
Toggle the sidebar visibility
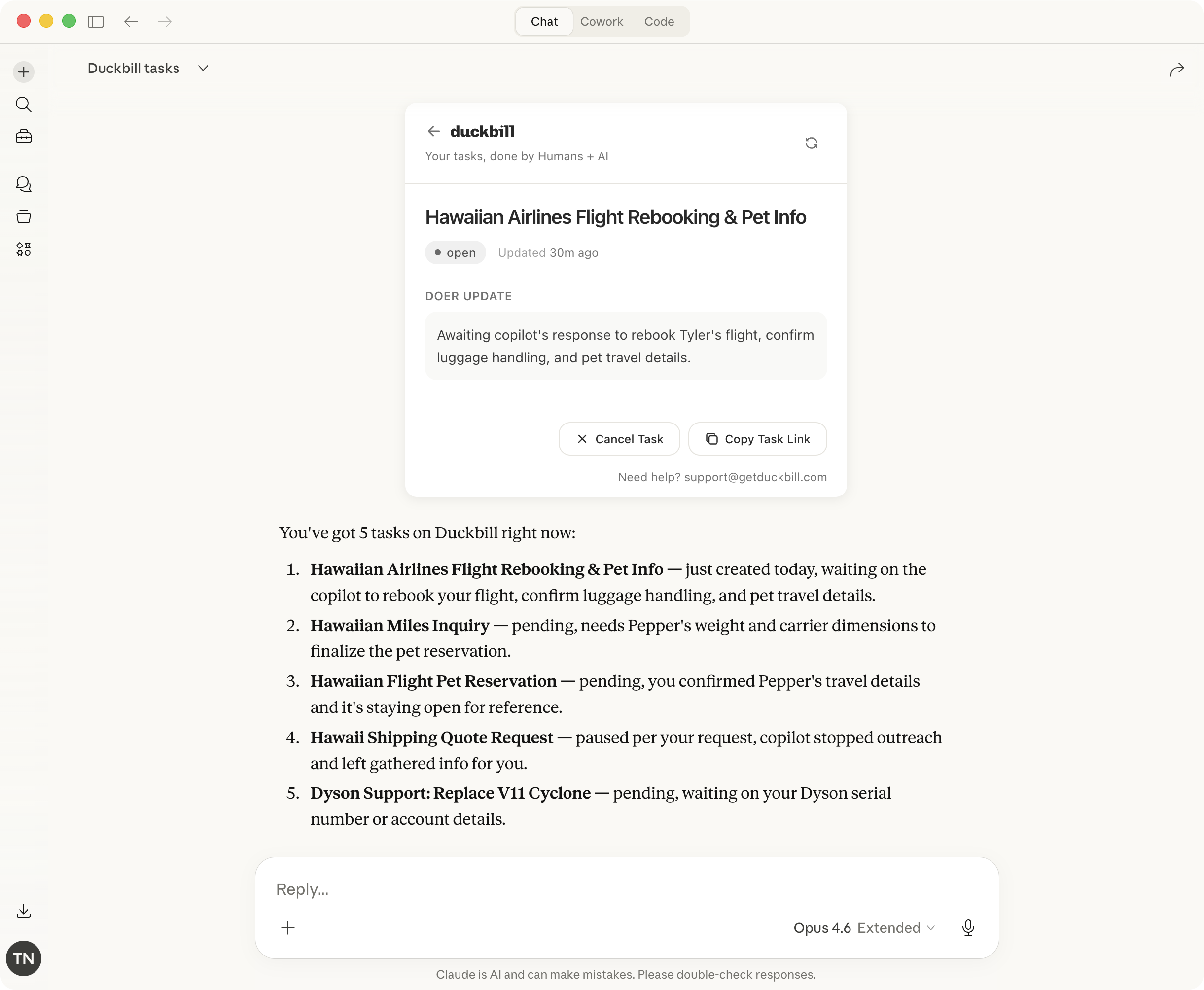pos(96,22)
